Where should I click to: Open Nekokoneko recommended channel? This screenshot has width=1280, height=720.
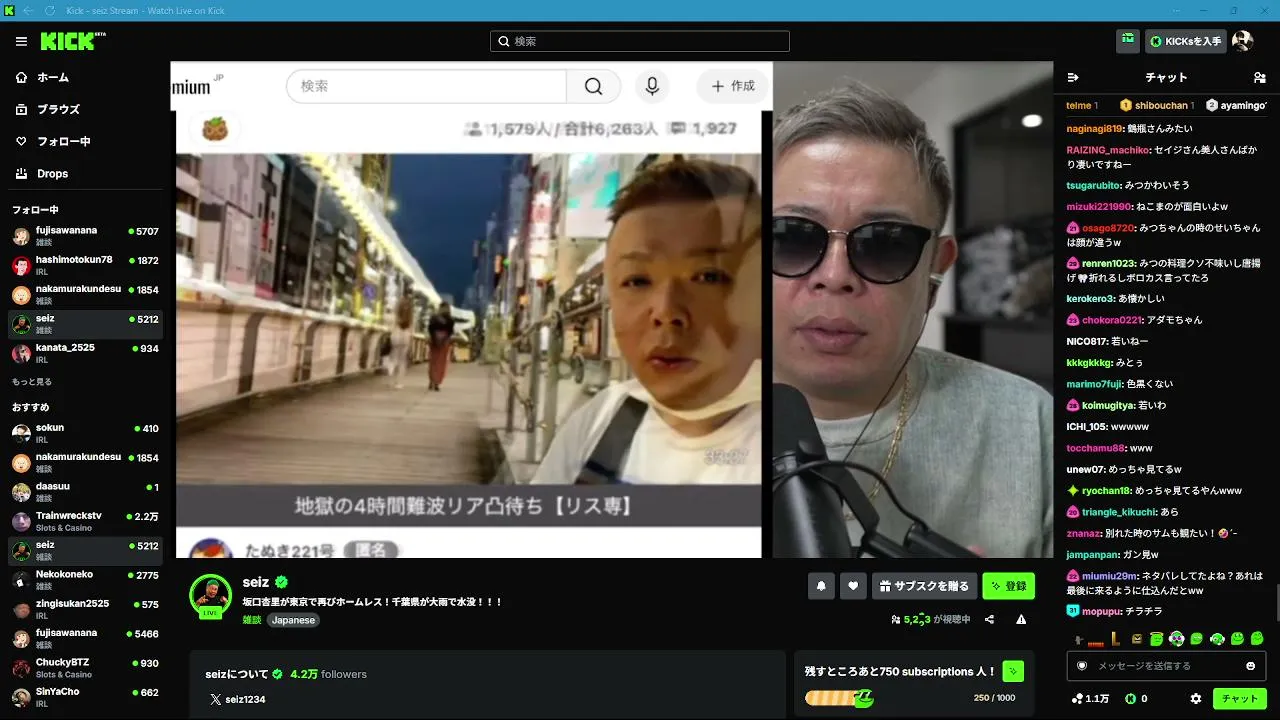[x=85, y=580]
